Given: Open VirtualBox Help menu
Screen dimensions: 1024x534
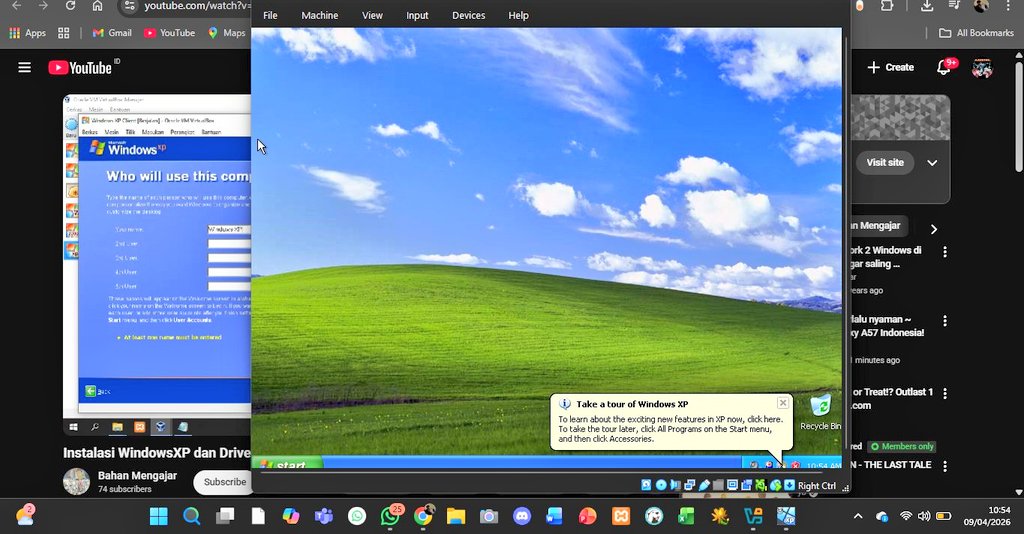Looking at the screenshot, I should pos(519,15).
